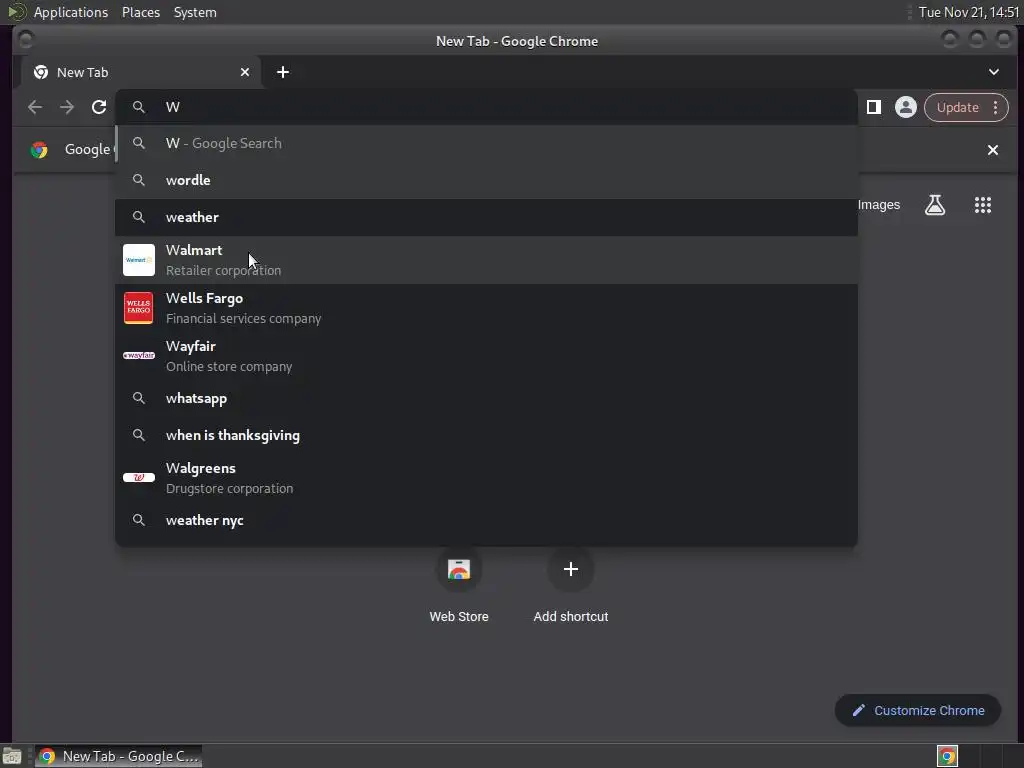Choose the Walgreens suggestion
Screen dimensions: 1024x768
pyautogui.click(x=486, y=478)
